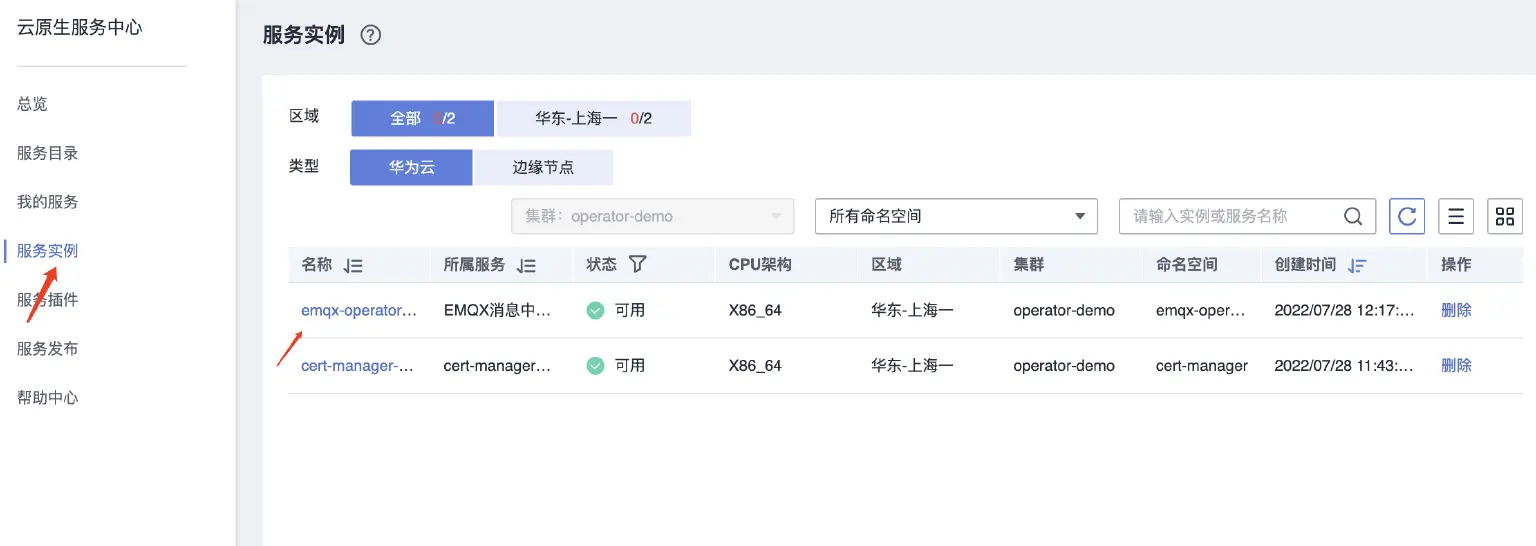Sort by 所属服务 column icon
This screenshot has width=1536, height=546.
(526, 266)
